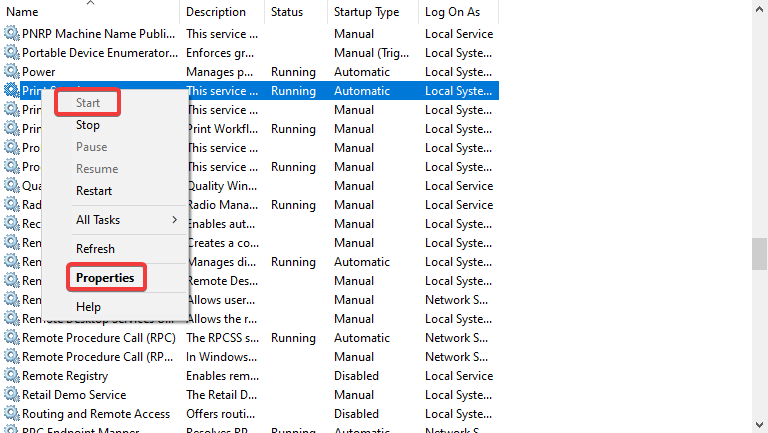Choose Stop from the context menu
The width and height of the screenshot is (768, 433).
88,125
